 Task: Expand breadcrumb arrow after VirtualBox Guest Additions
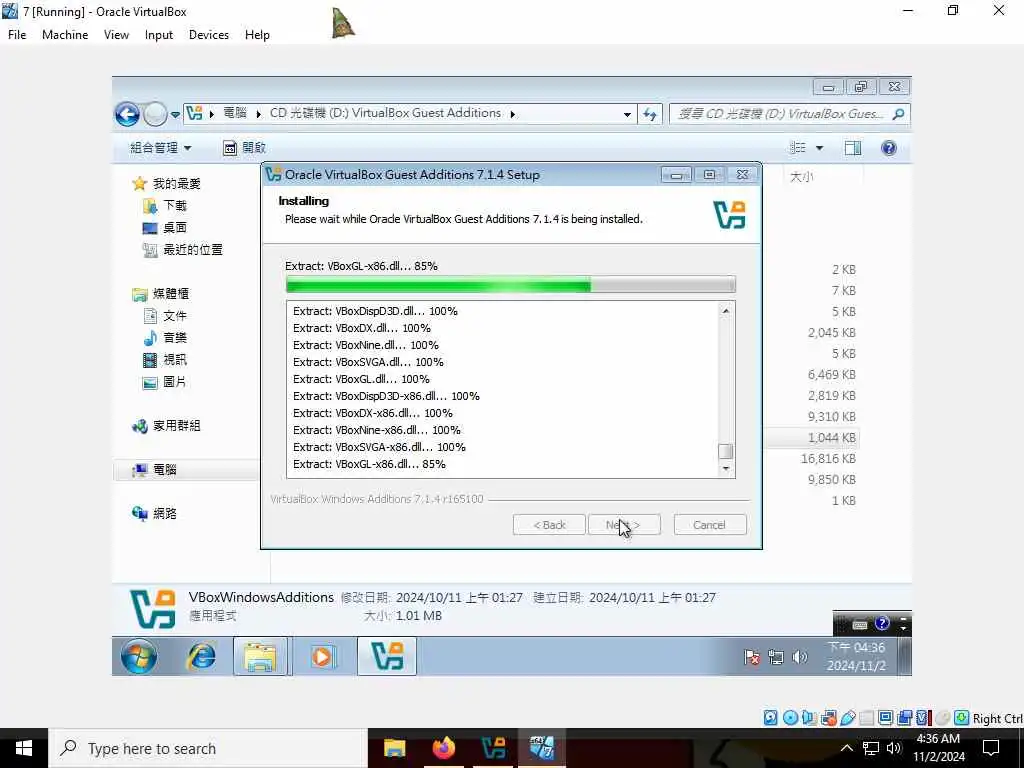pyautogui.click(x=513, y=114)
